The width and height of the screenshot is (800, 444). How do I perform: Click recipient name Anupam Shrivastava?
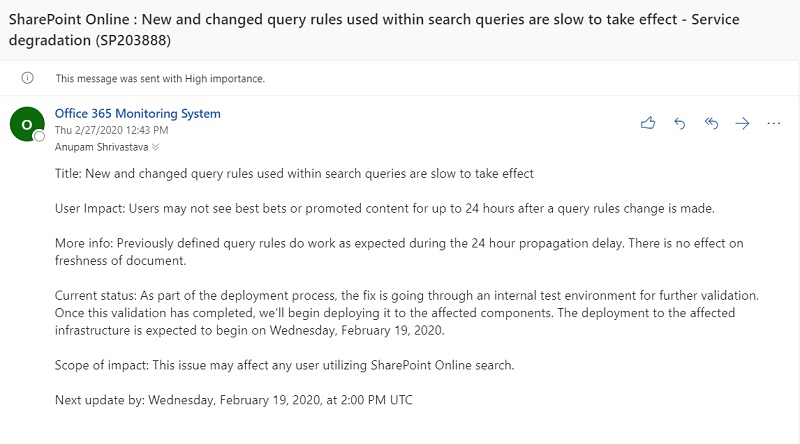pyautogui.click(x=101, y=147)
